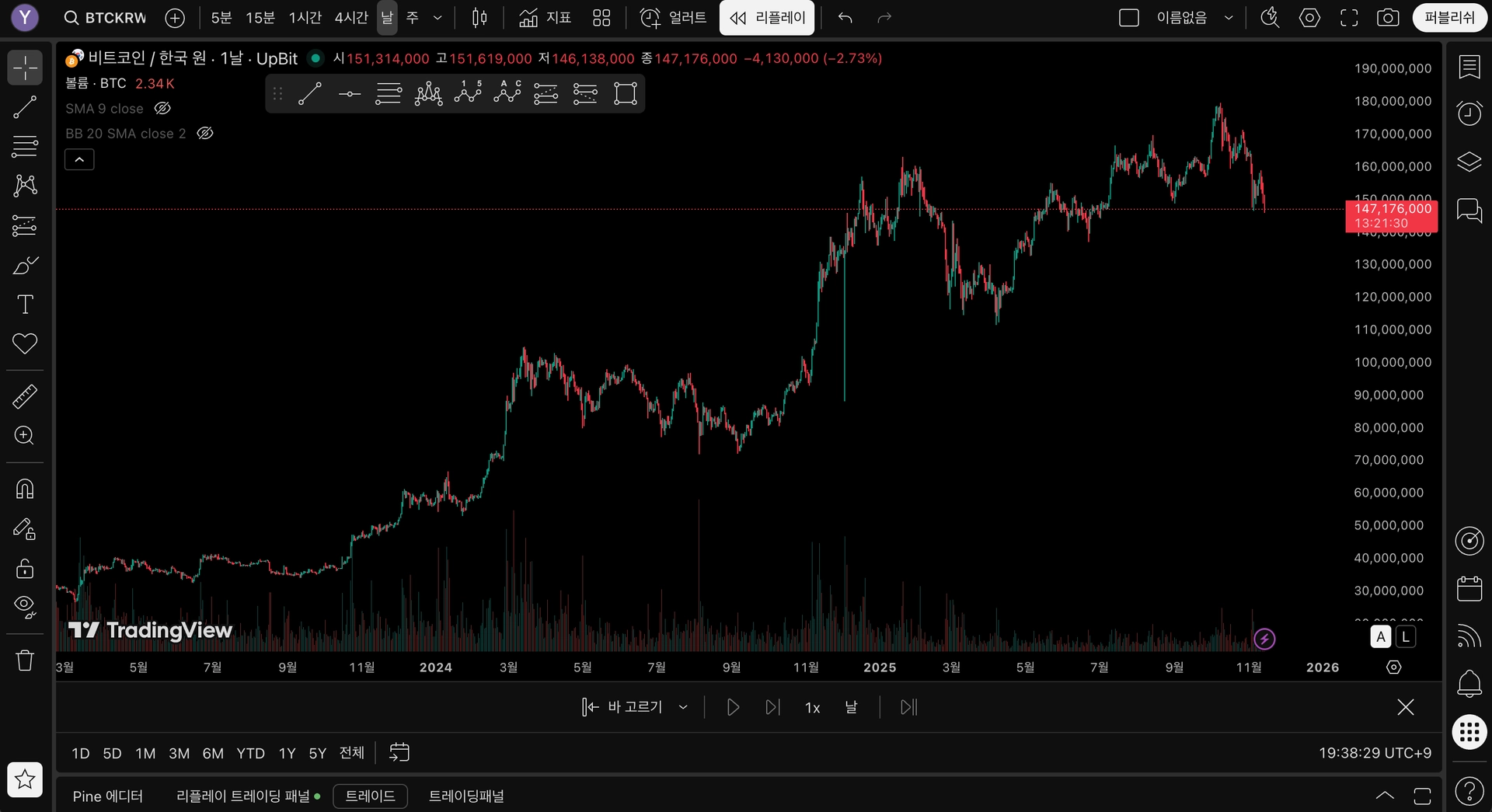This screenshot has width=1492, height=812.
Task: Select the crosshair cursor tool
Action: (x=25, y=68)
